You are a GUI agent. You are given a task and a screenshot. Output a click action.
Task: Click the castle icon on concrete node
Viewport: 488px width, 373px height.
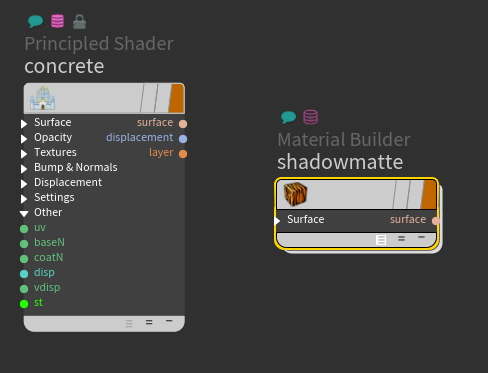click(x=43, y=98)
